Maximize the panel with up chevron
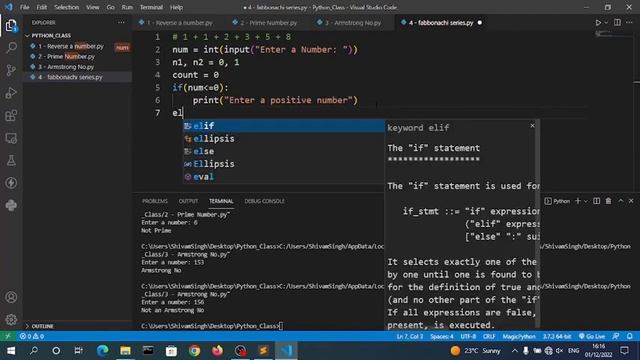640x360 pixels. pos(621,201)
